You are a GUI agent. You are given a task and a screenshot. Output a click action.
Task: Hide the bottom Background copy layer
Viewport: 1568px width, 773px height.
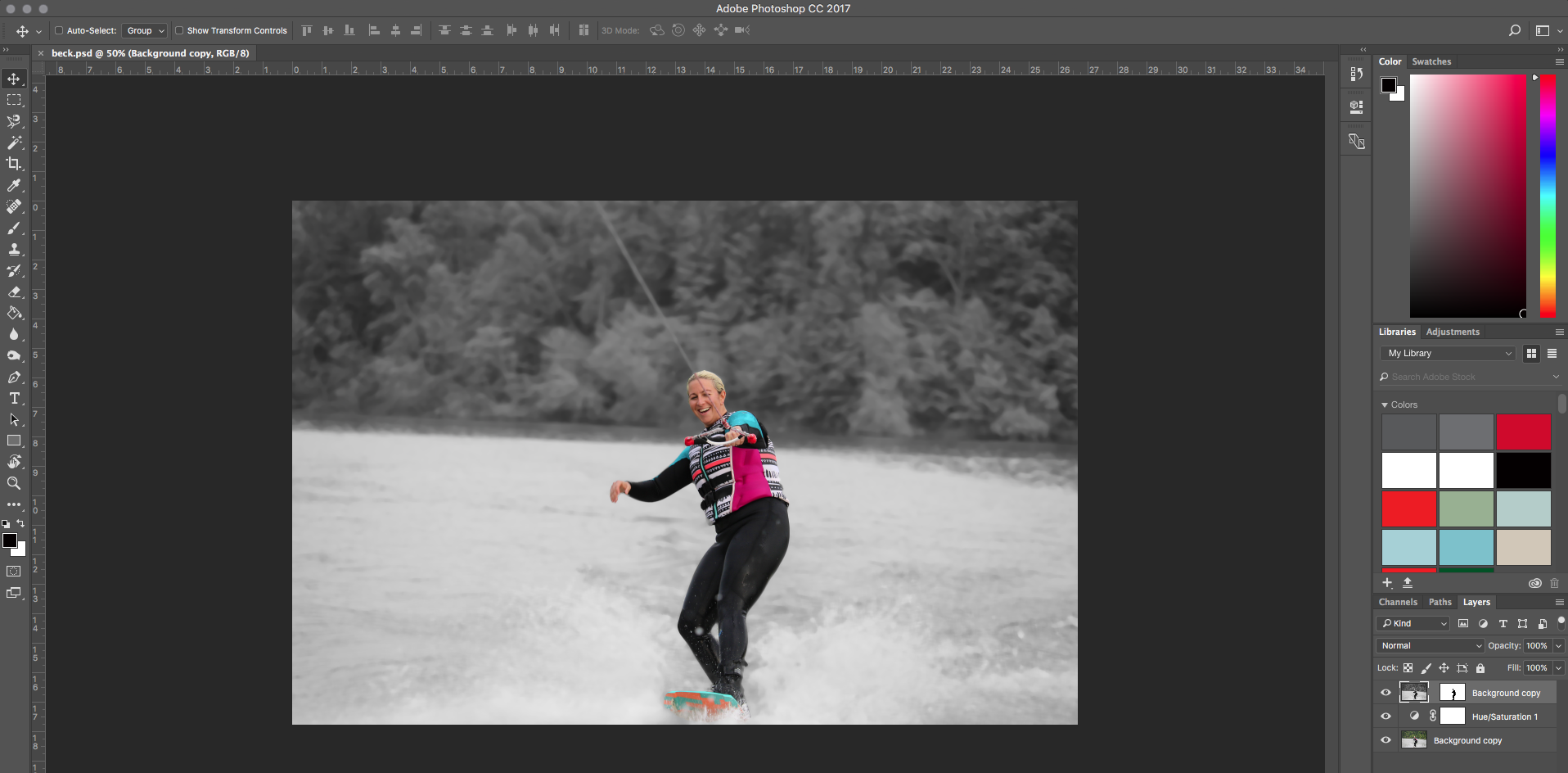1386,740
